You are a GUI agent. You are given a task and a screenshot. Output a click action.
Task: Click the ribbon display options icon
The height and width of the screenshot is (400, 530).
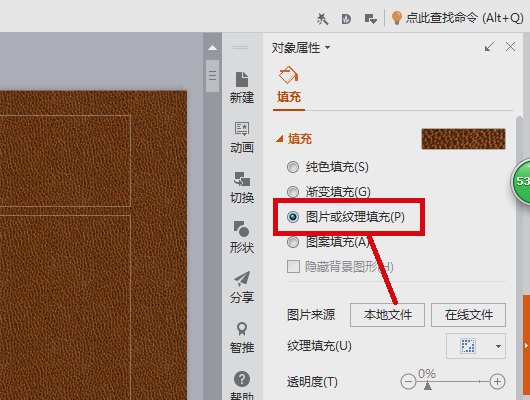pyautogui.click(x=370, y=19)
